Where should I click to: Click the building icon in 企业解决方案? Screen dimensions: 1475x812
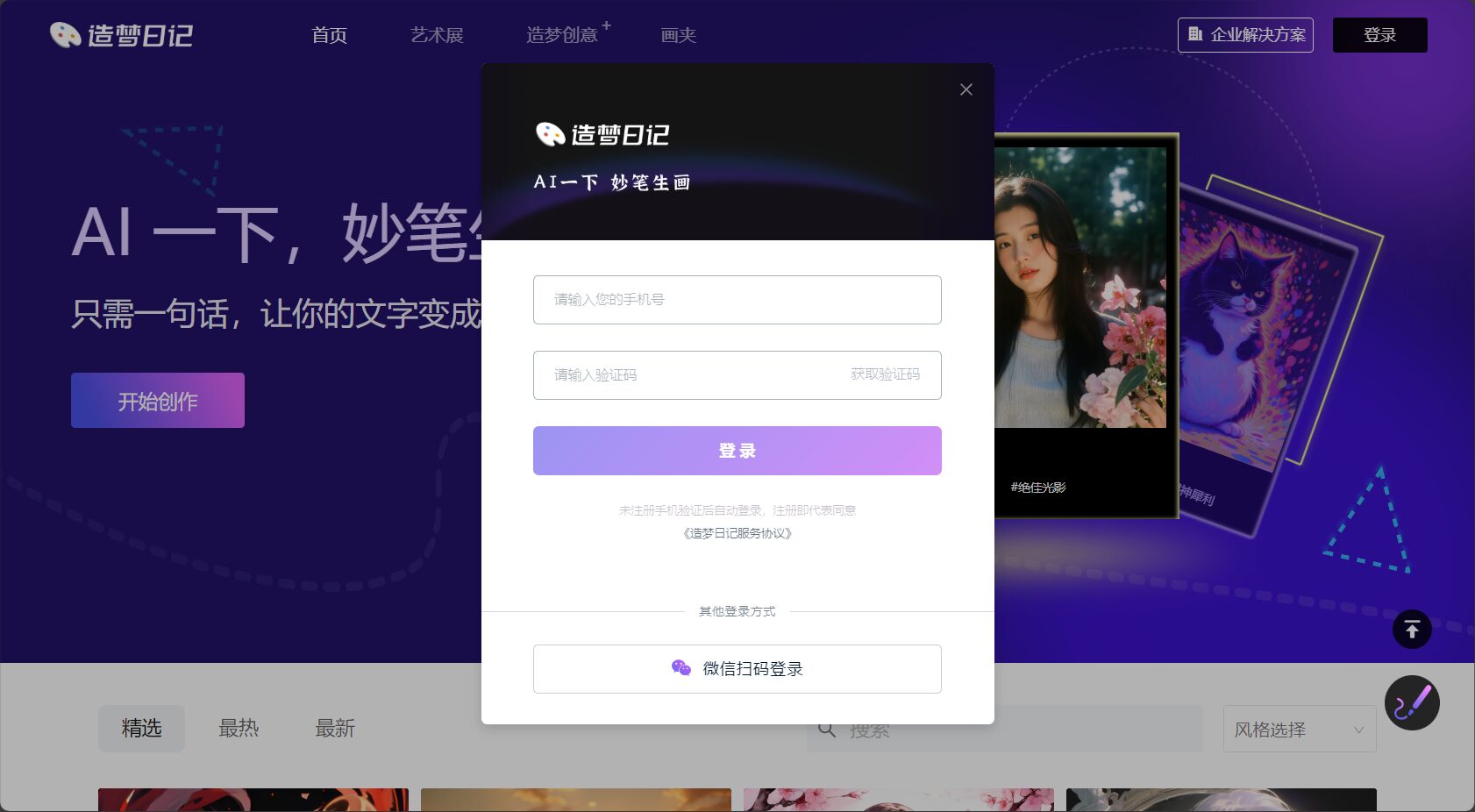[1195, 34]
